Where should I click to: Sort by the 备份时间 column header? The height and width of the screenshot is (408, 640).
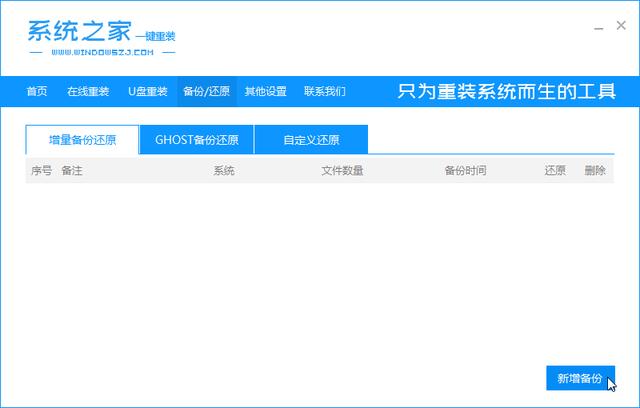click(x=465, y=171)
